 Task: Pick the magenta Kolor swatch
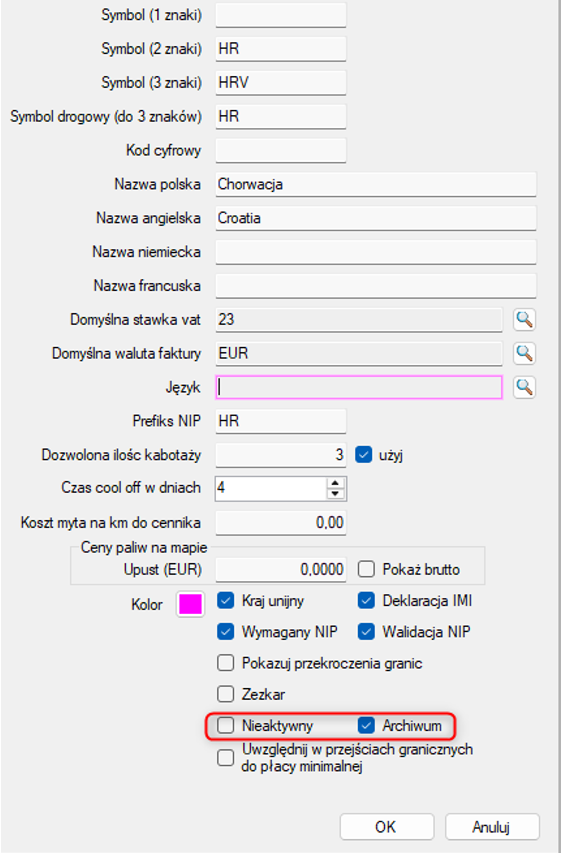point(190,604)
